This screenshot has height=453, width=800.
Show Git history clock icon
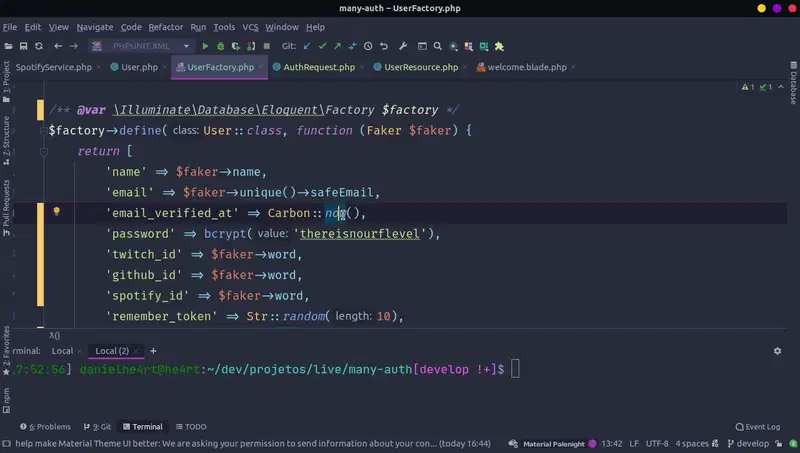pyautogui.click(x=368, y=46)
